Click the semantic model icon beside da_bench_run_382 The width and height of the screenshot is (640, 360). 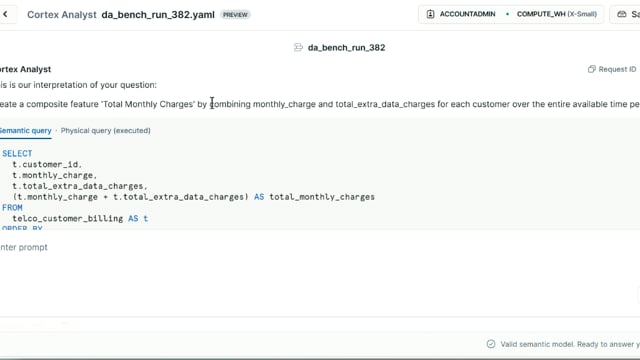(298, 48)
